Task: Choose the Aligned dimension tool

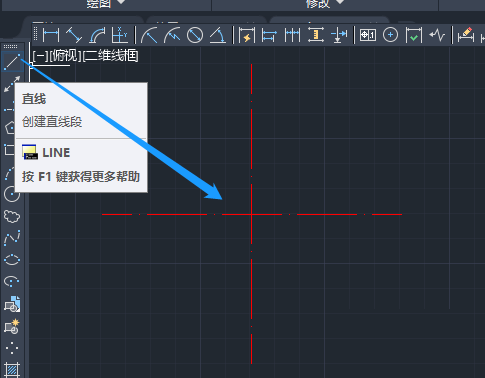Action: tap(74, 35)
